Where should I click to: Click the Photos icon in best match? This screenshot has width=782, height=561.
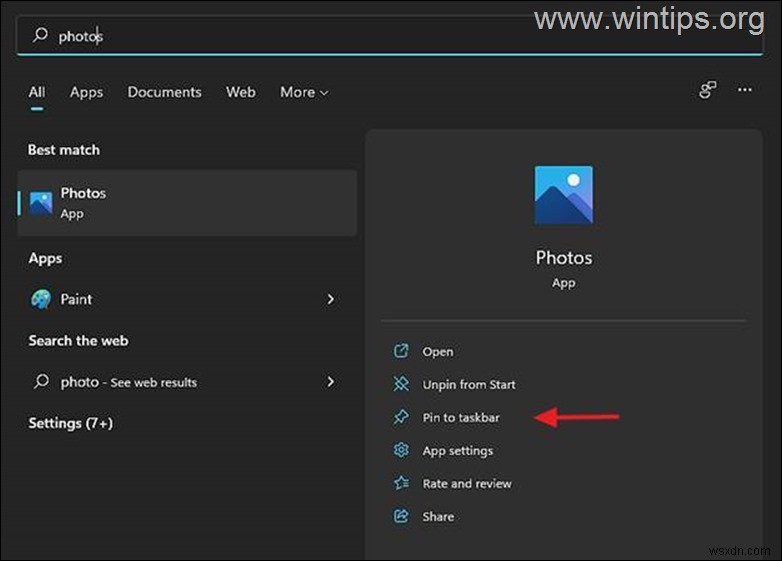click(x=41, y=203)
